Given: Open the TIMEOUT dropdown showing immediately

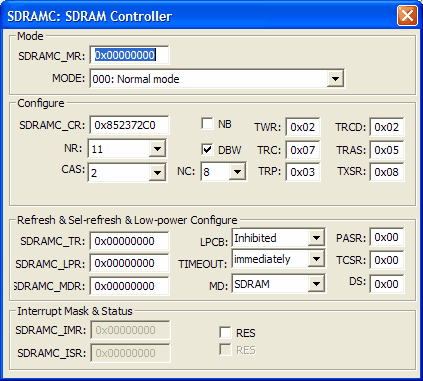Looking at the screenshot, I should point(316,258).
